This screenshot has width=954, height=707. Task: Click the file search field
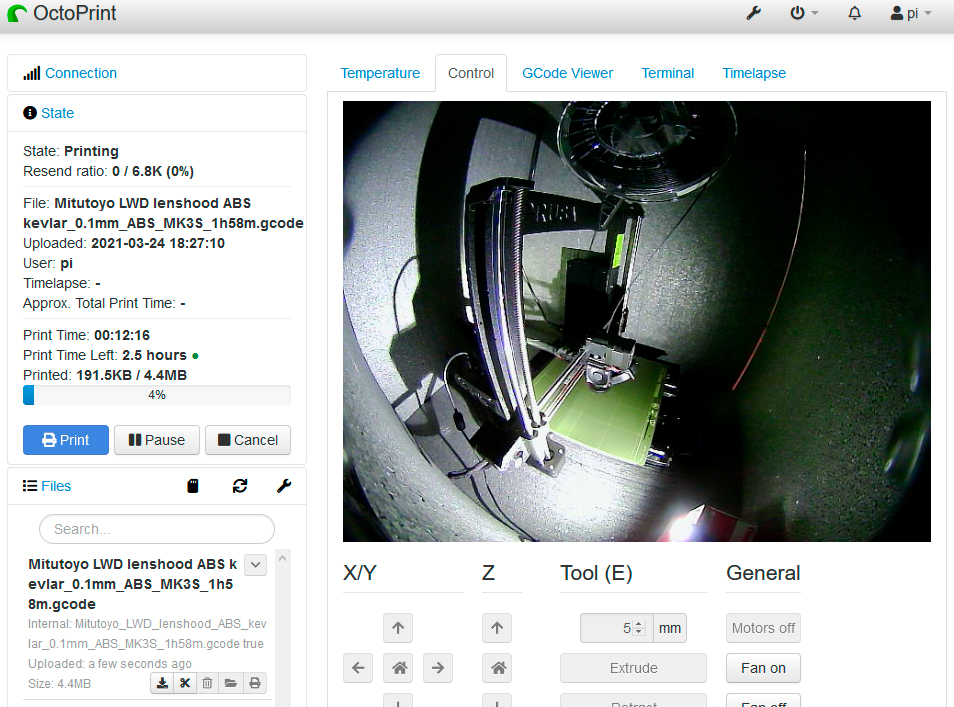tap(156, 529)
